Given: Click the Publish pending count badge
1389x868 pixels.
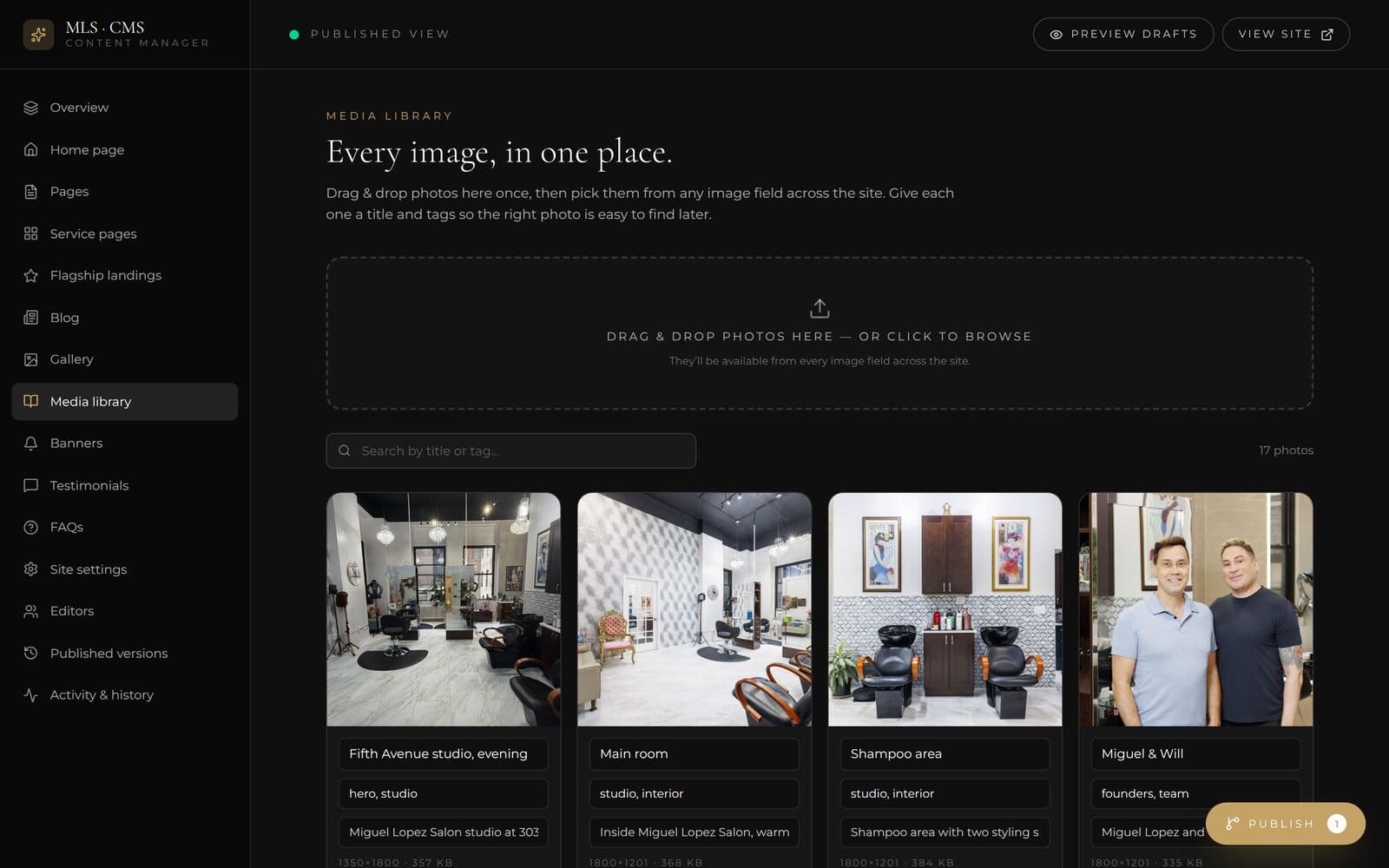Looking at the screenshot, I should 1337,824.
